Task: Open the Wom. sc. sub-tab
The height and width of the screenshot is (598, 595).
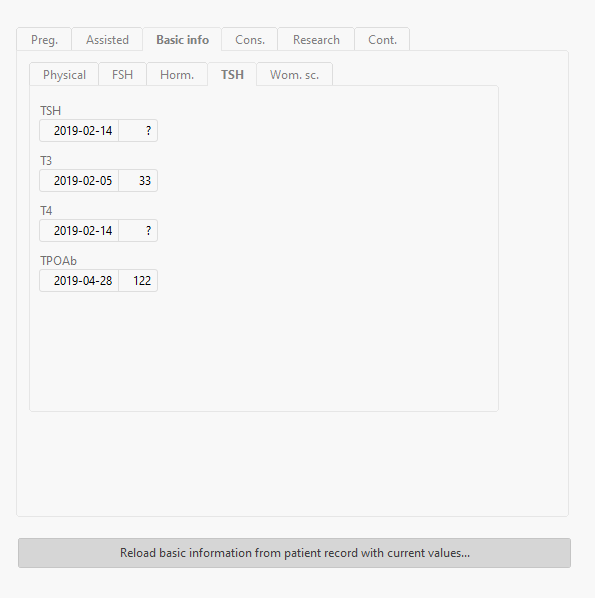Action: [294, 74]
